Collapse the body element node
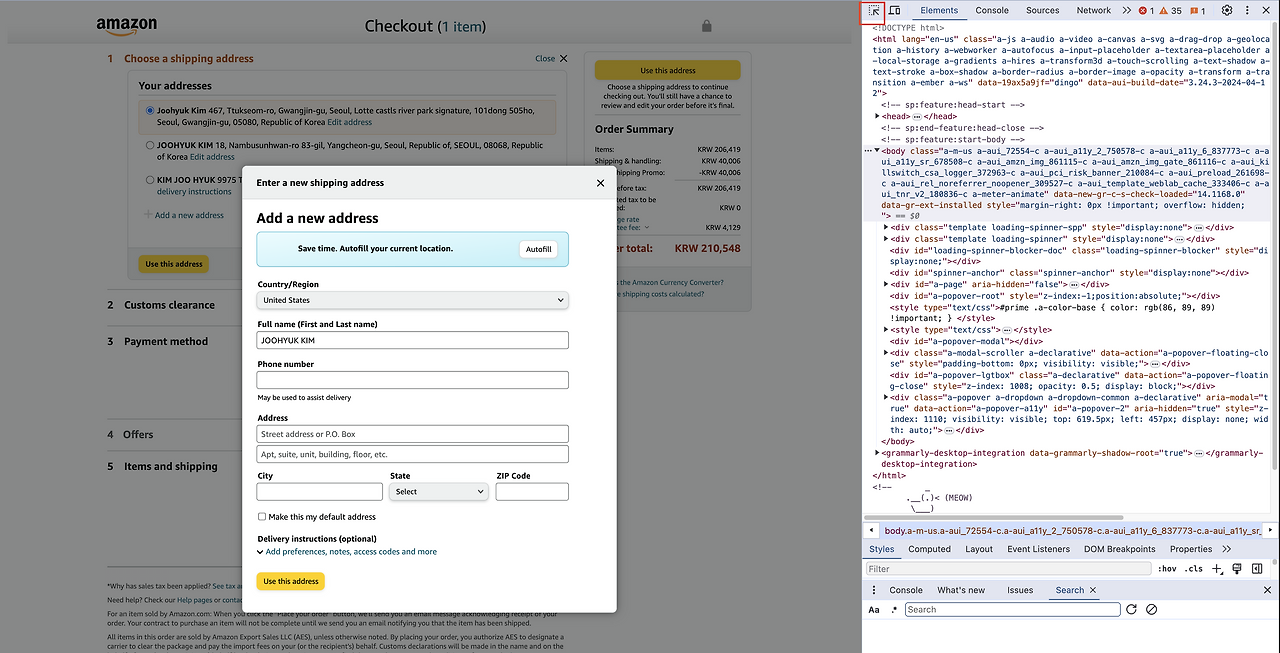 (878, 150)
